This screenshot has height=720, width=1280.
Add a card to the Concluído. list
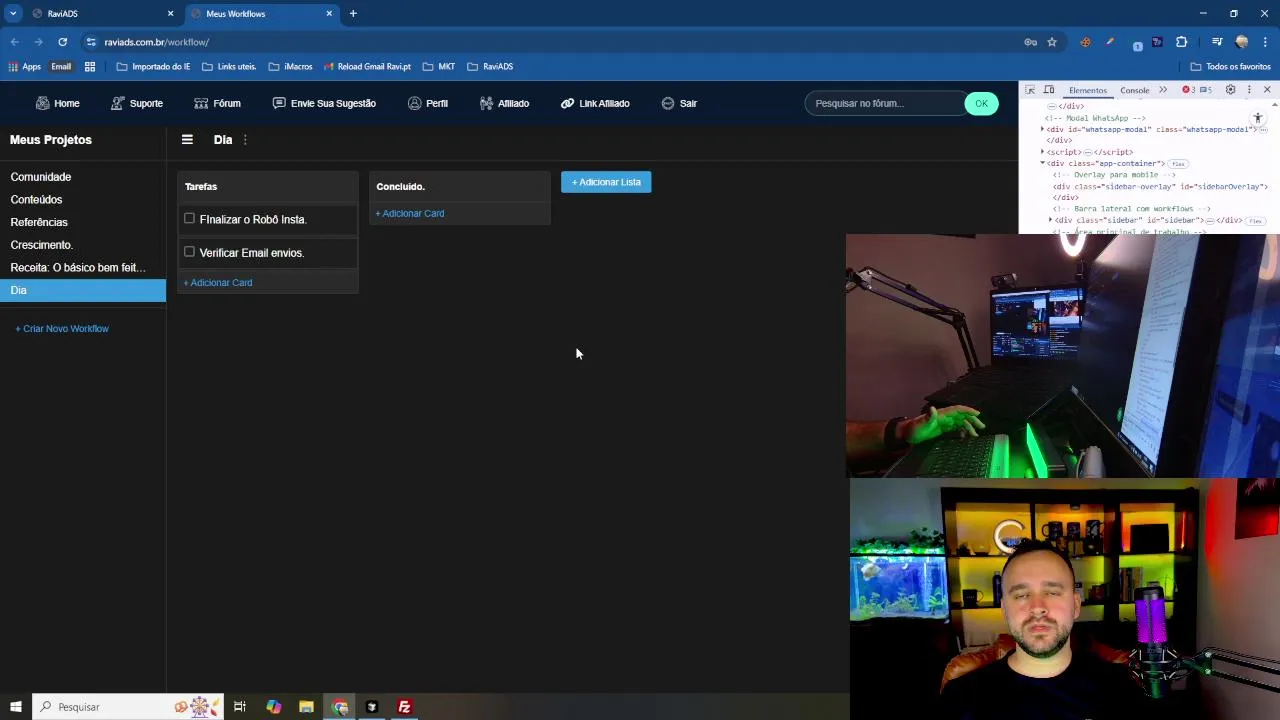coord(410,213)
